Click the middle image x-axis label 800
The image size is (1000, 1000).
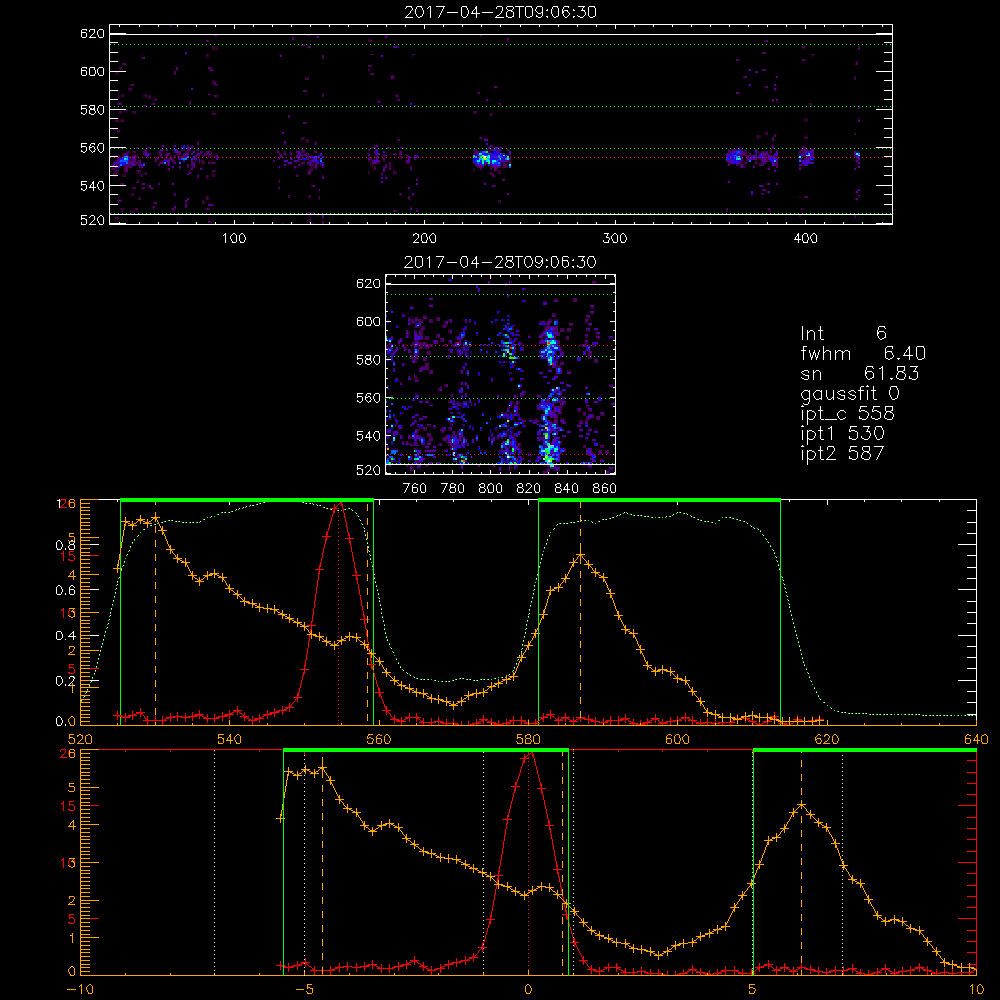(490, 489)
